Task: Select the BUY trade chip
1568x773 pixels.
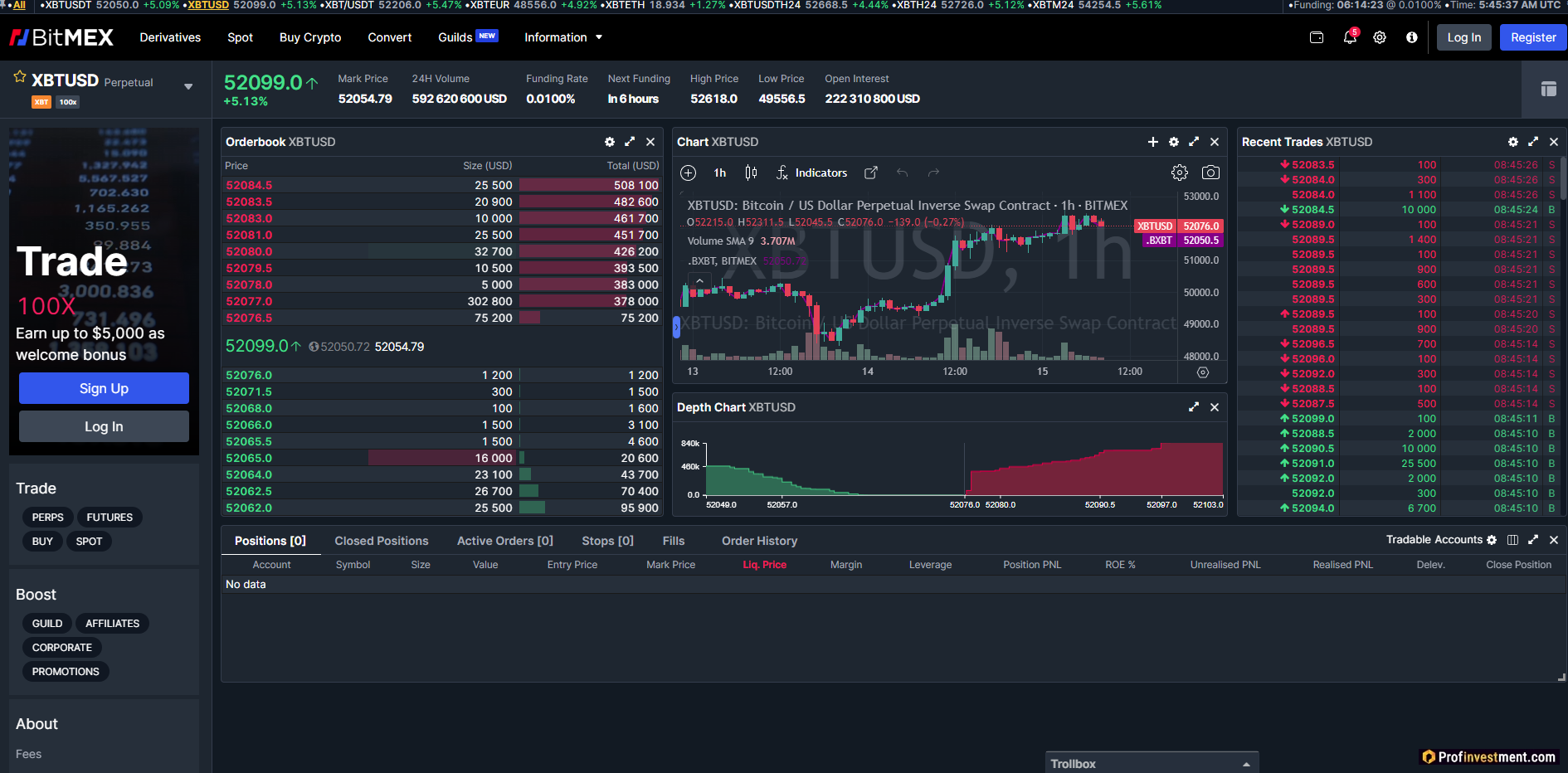Action: click(x=42, y=542)
